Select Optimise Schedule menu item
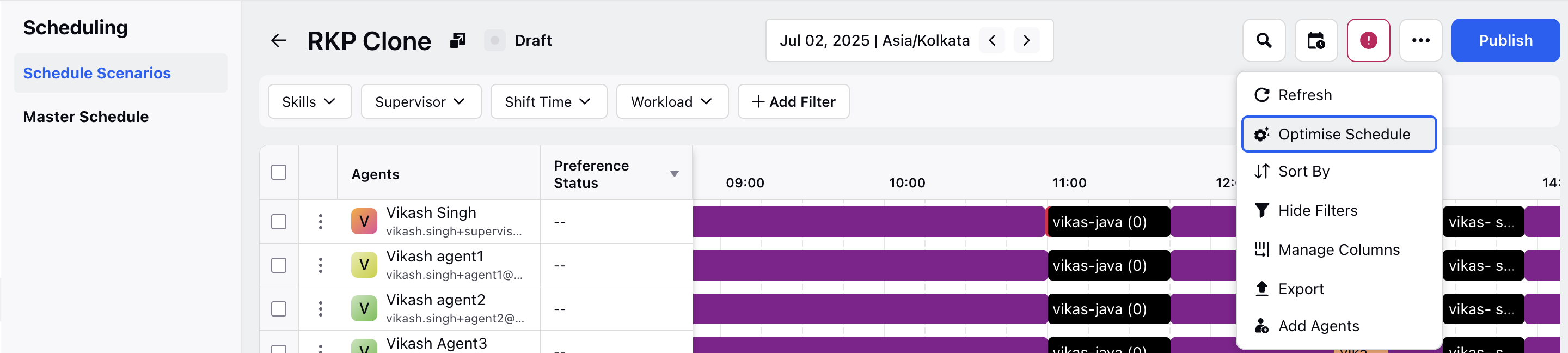 coord(1339,134)
